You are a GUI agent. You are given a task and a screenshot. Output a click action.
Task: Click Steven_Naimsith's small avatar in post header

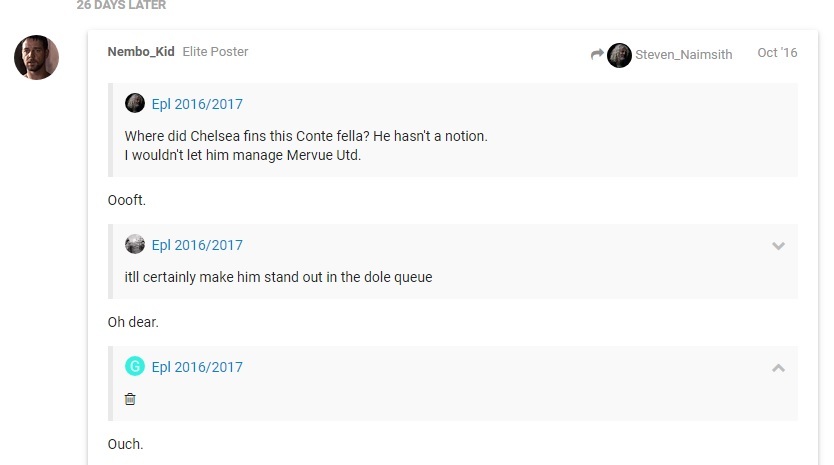(619, 55)
